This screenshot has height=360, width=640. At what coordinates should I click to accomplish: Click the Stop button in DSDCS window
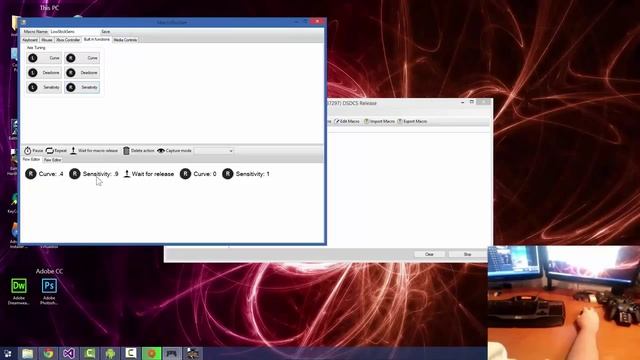(467, 254)
